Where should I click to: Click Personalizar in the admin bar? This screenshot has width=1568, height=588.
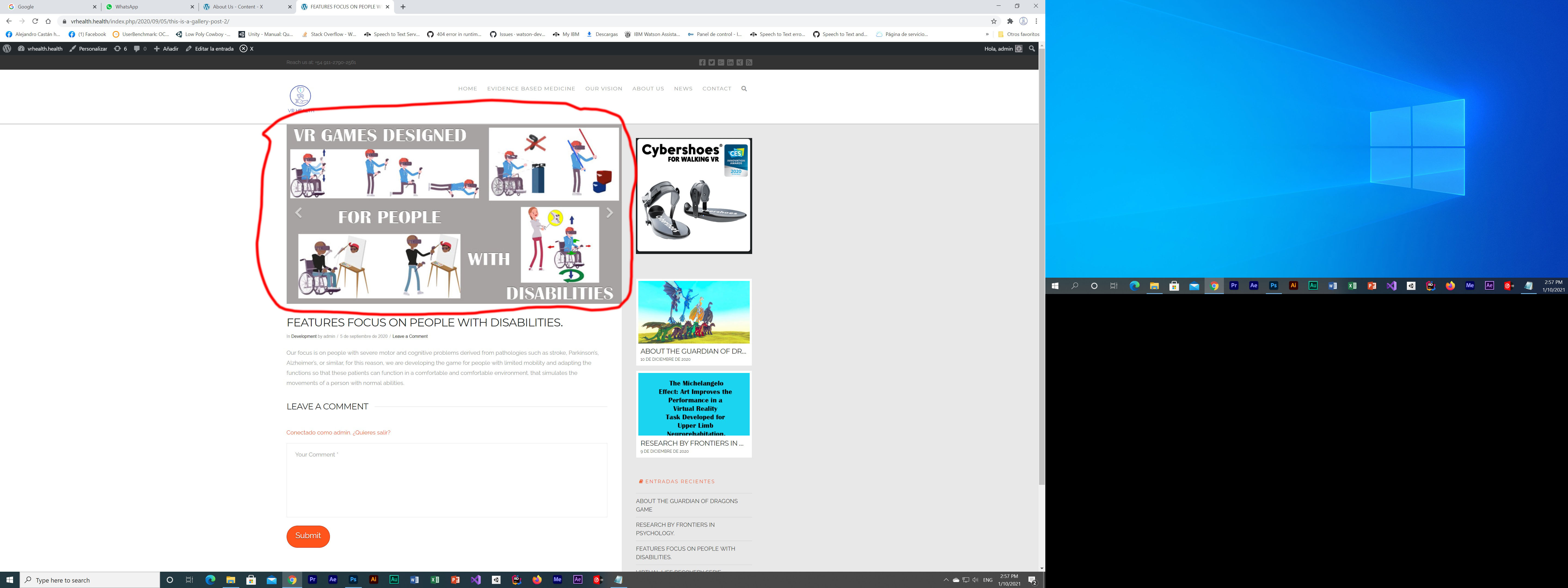(88, 49)
